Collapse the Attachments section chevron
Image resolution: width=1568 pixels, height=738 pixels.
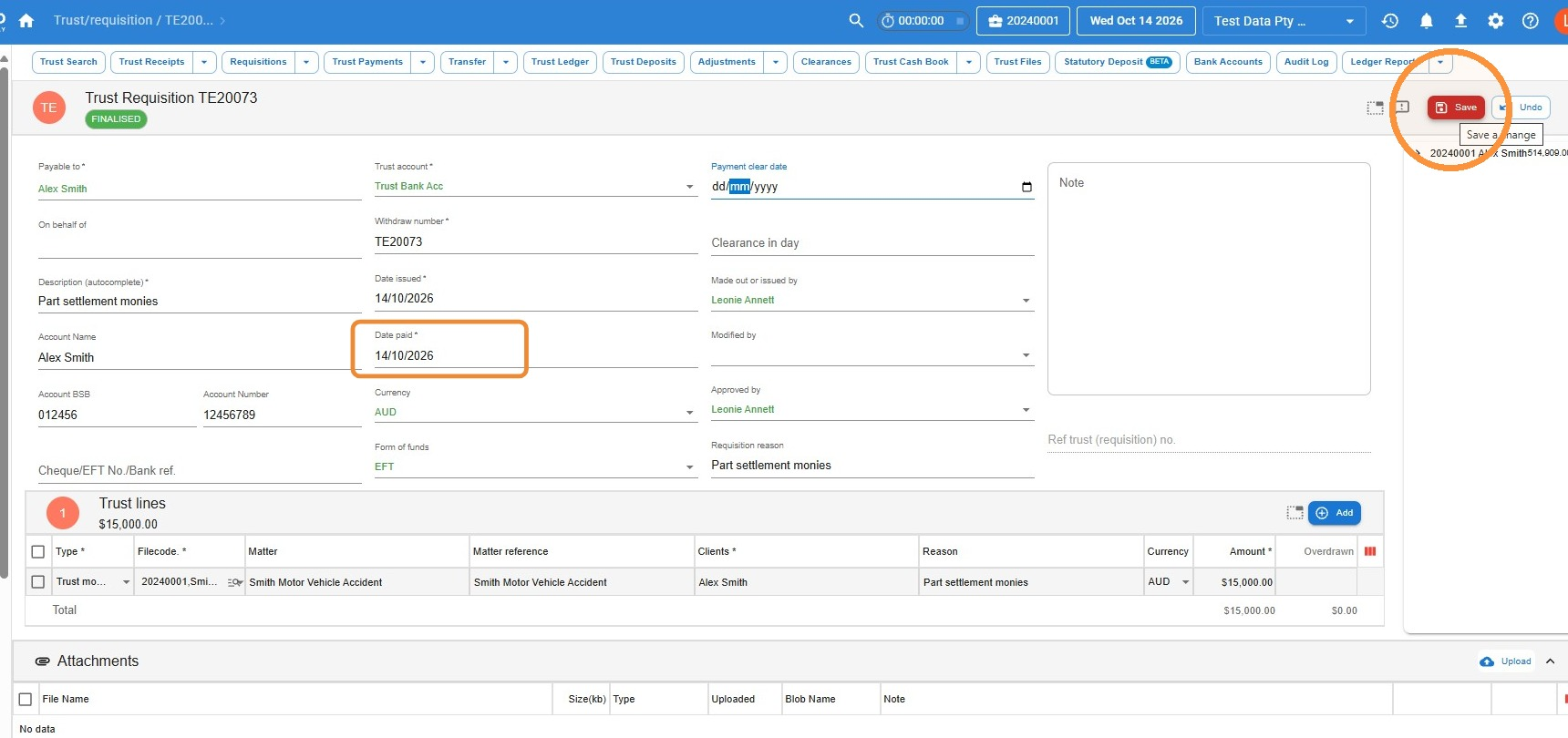1551,661
